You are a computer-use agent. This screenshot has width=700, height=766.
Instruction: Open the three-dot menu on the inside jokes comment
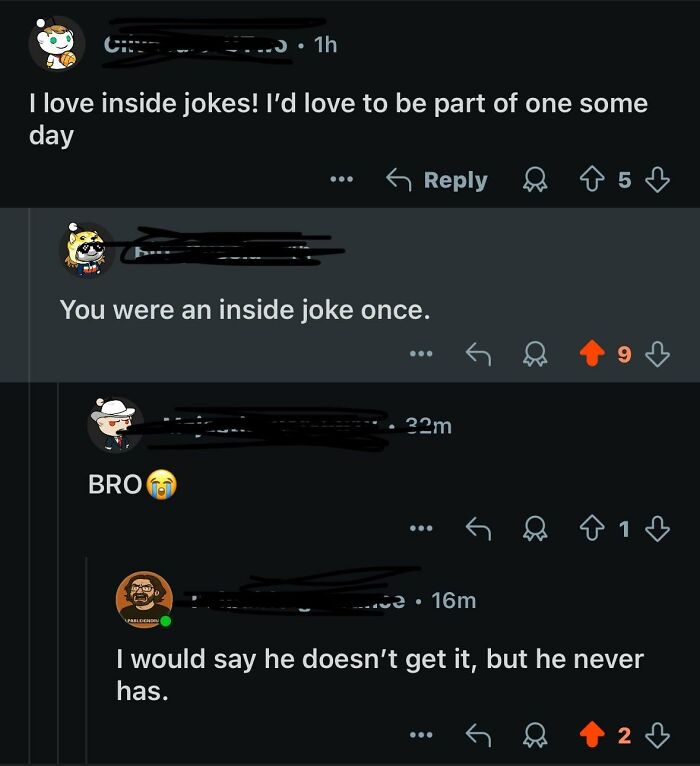coord(341,180)
